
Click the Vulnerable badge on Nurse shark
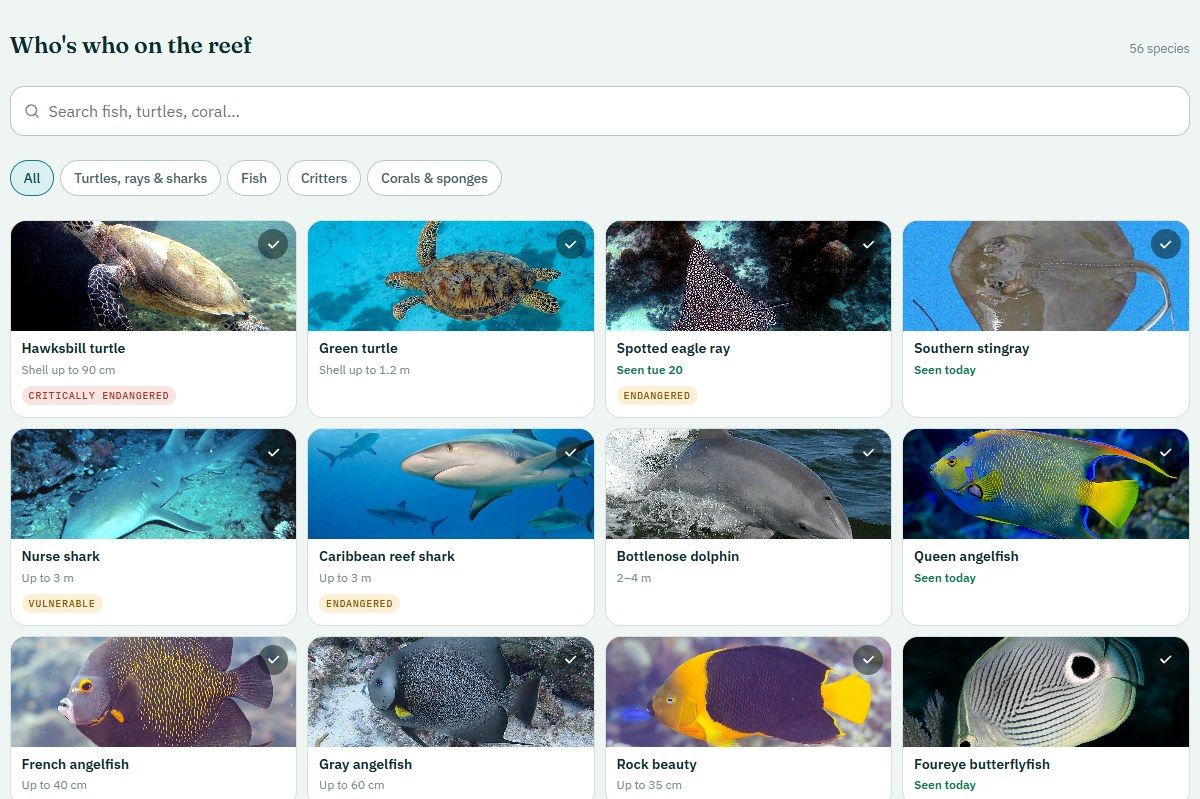pos(62,603)
